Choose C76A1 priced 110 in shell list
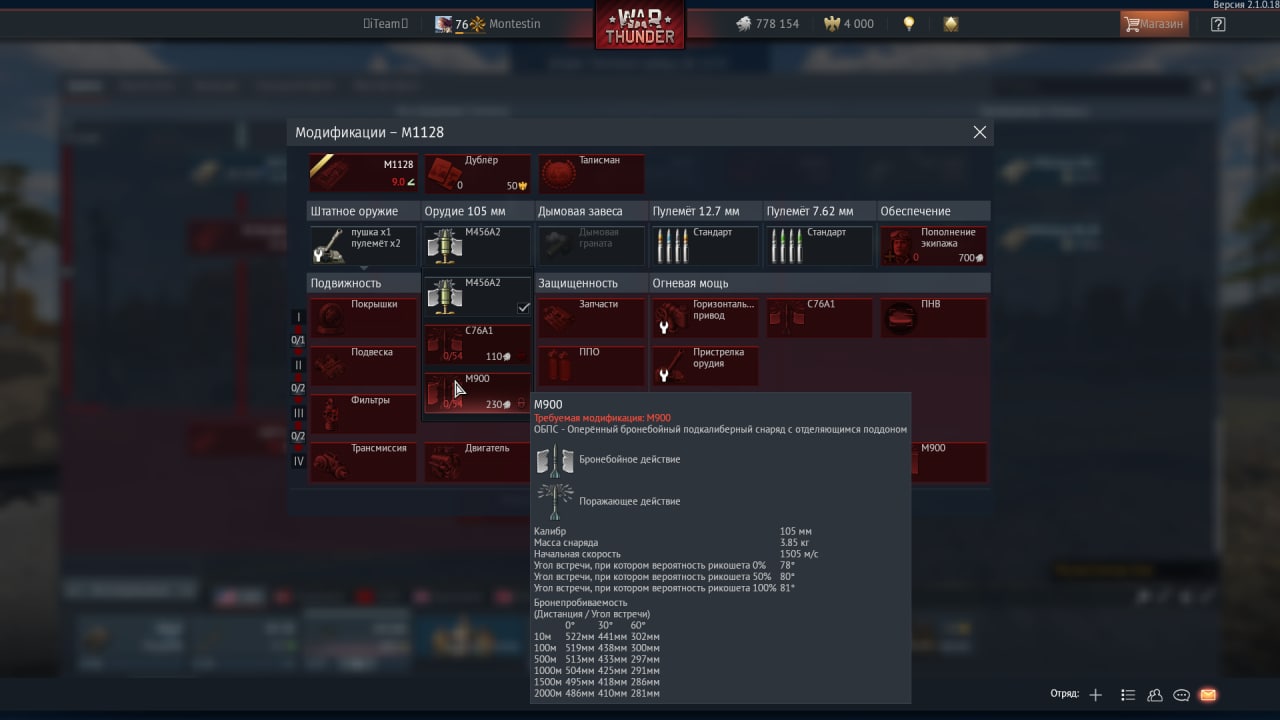Viewport: 1280px width, 720px height. click(x=477, y=344)
